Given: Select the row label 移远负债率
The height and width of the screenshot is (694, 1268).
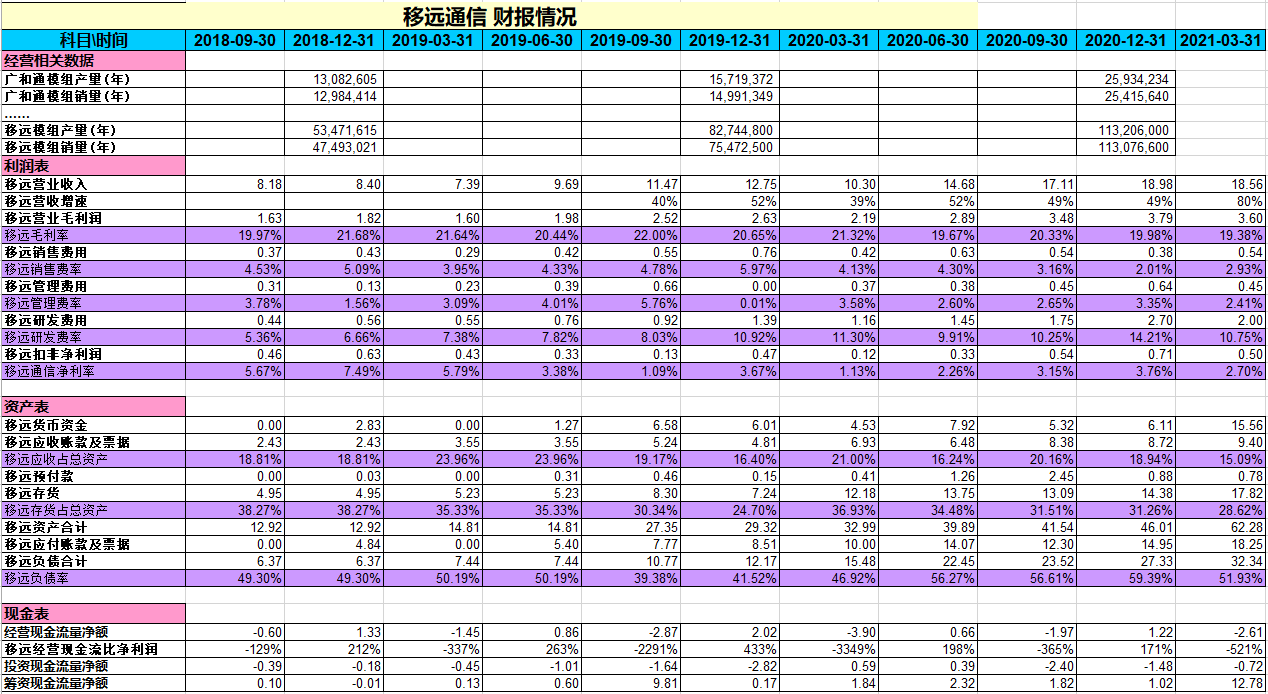Looking at the screenshot, I should 93,578.
